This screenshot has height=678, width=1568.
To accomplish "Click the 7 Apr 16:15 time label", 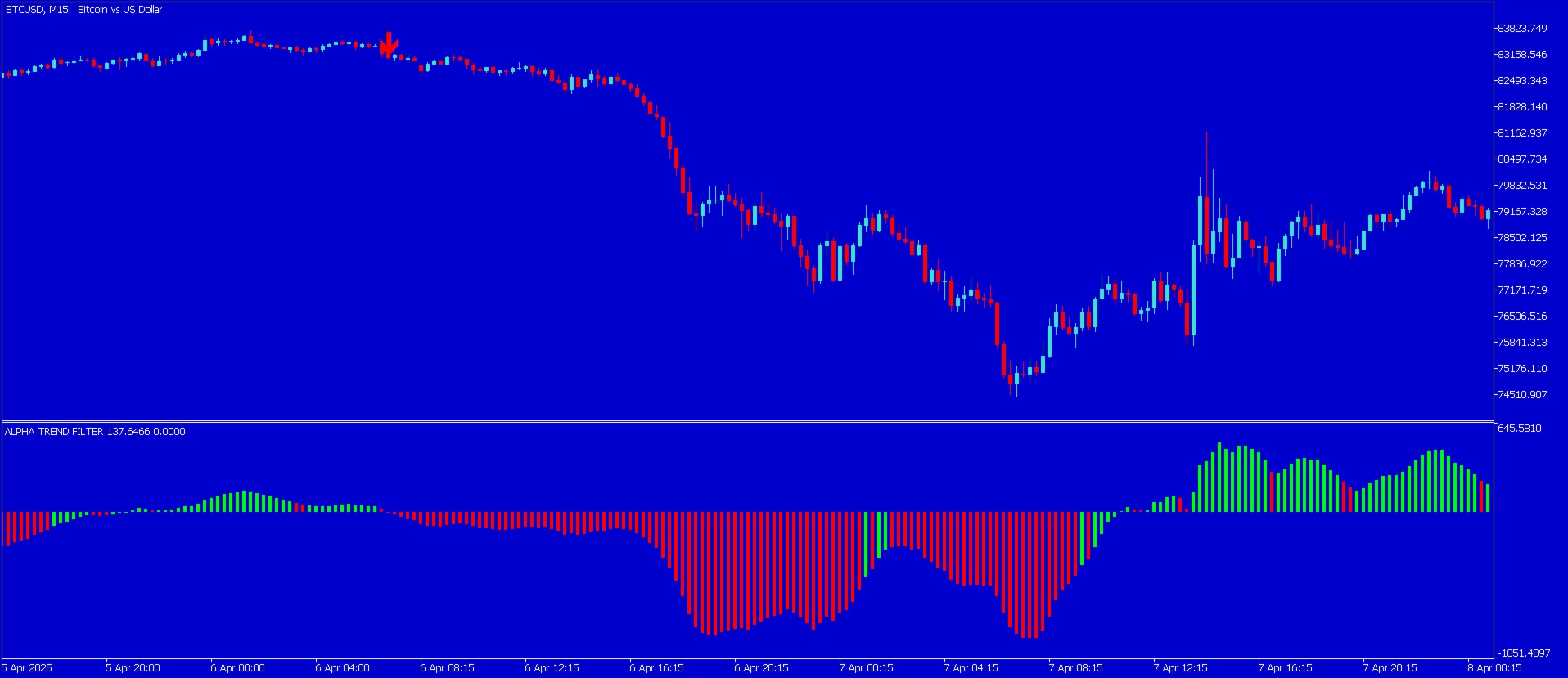I will (x=1286, y=668).
